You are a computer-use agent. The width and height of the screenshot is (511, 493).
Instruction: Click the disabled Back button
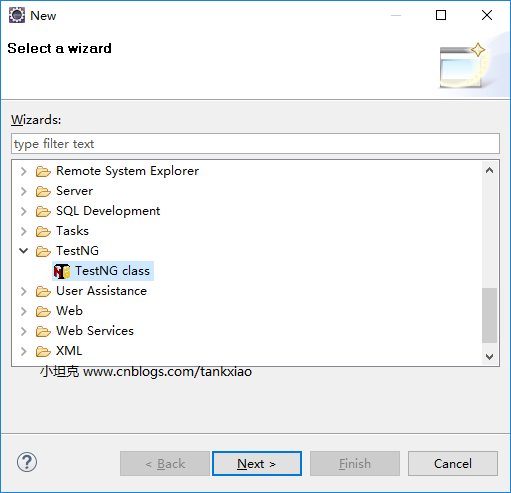click(165, 463)
